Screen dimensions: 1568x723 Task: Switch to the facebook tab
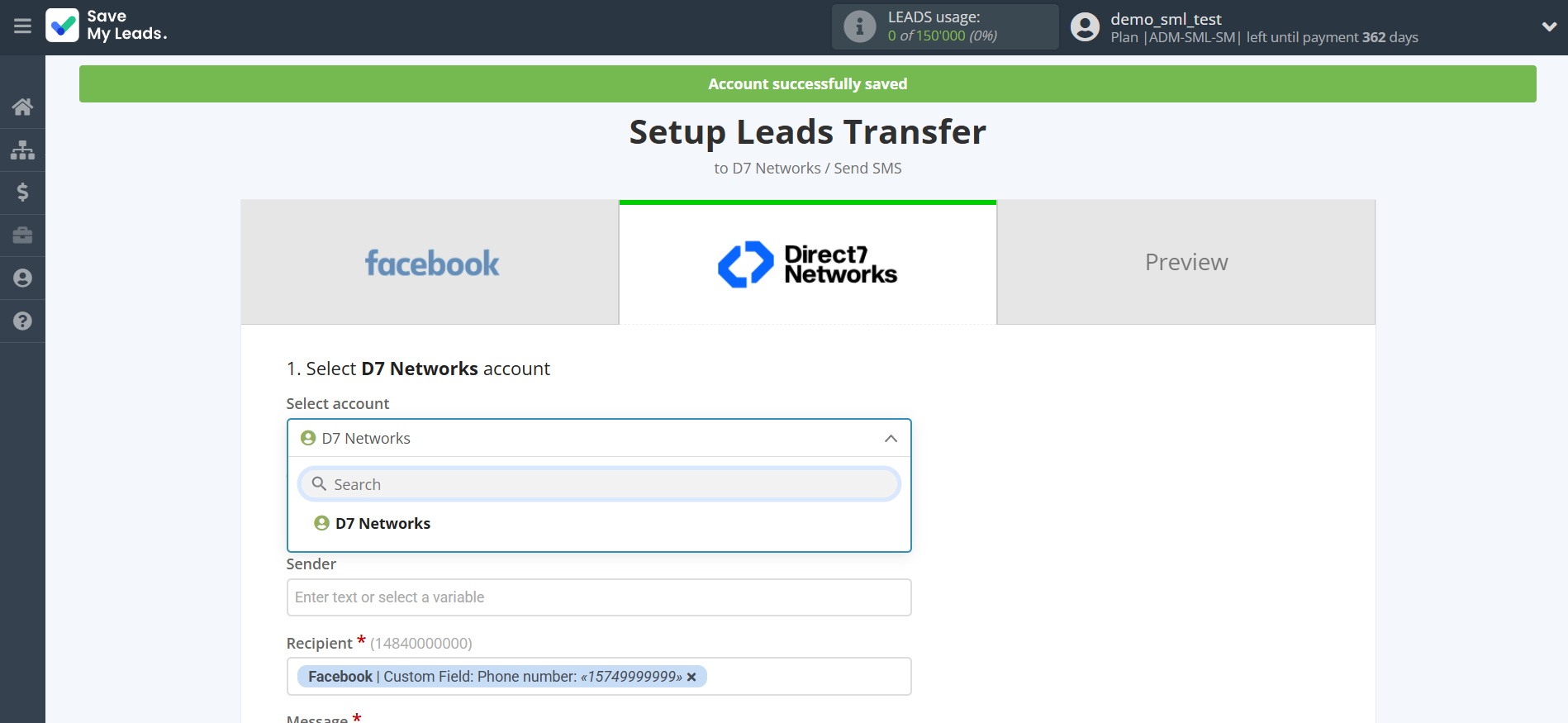pyautogui.click(x=430, y=263)
